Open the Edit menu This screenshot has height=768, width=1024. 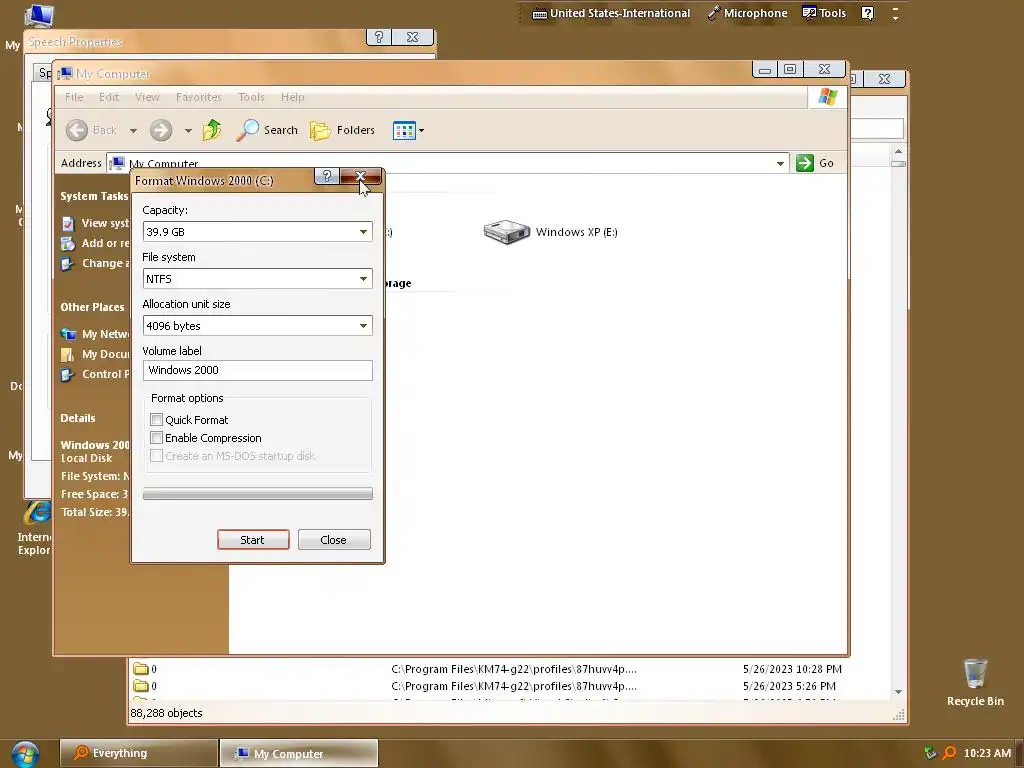tap(108, 97)
